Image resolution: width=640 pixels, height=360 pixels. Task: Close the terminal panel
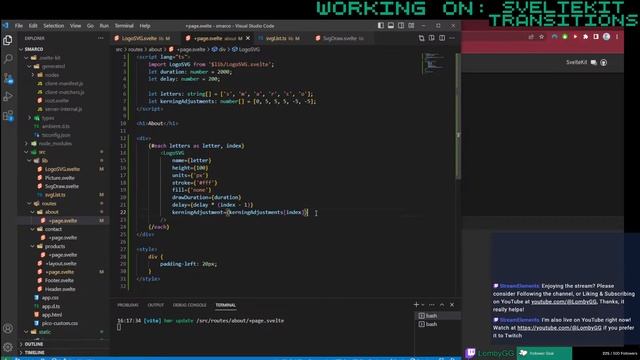click(452, 304)
